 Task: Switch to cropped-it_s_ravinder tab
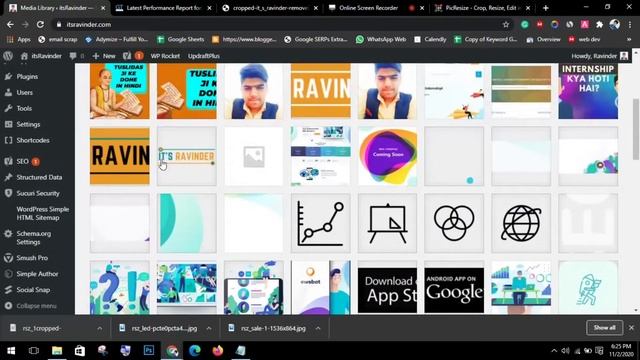click(271, 8)
